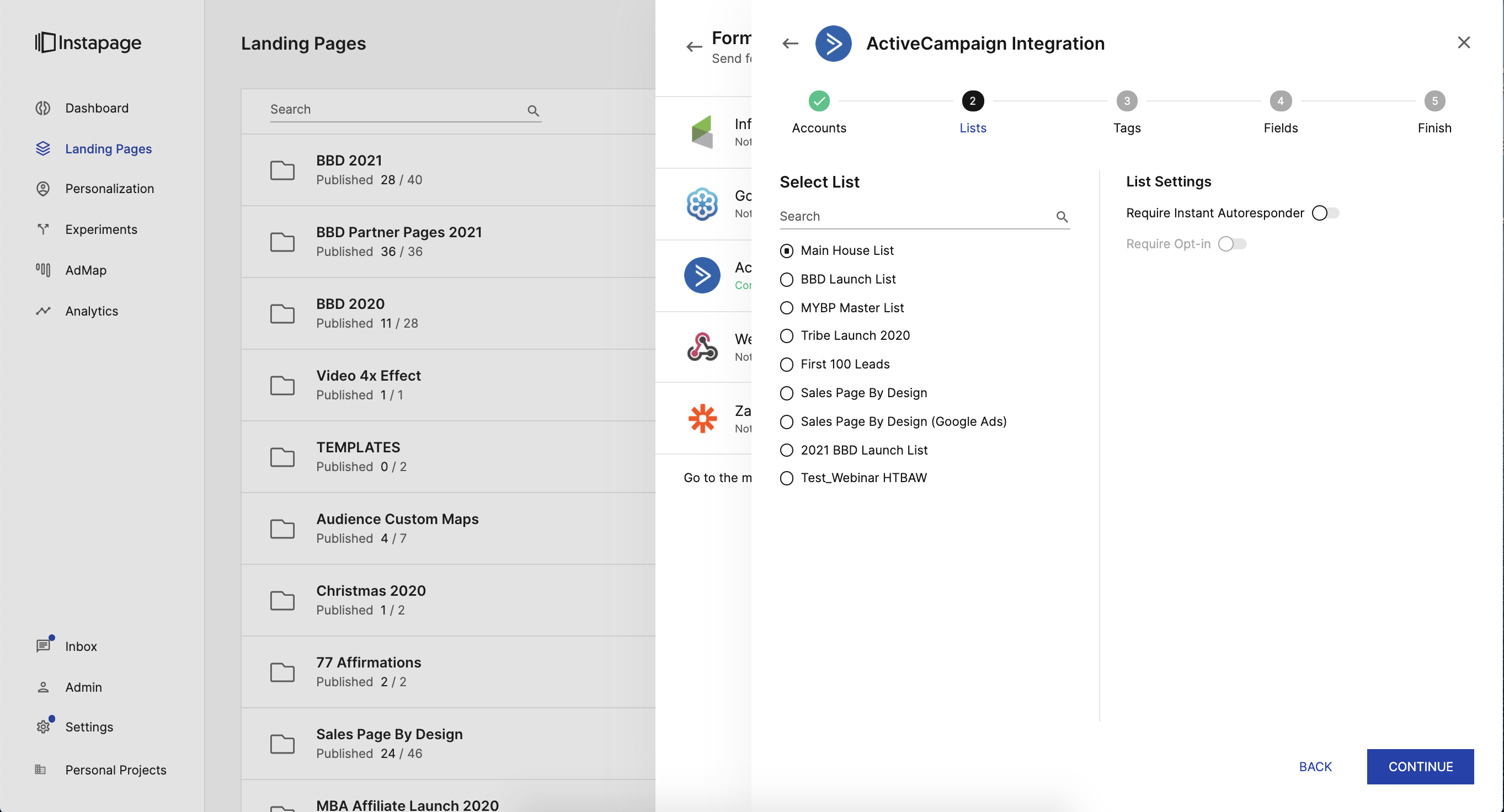The height and width of the screenshot is (812, 1504).
Task: Select First 100 Leads list
Action: point(786,364)
